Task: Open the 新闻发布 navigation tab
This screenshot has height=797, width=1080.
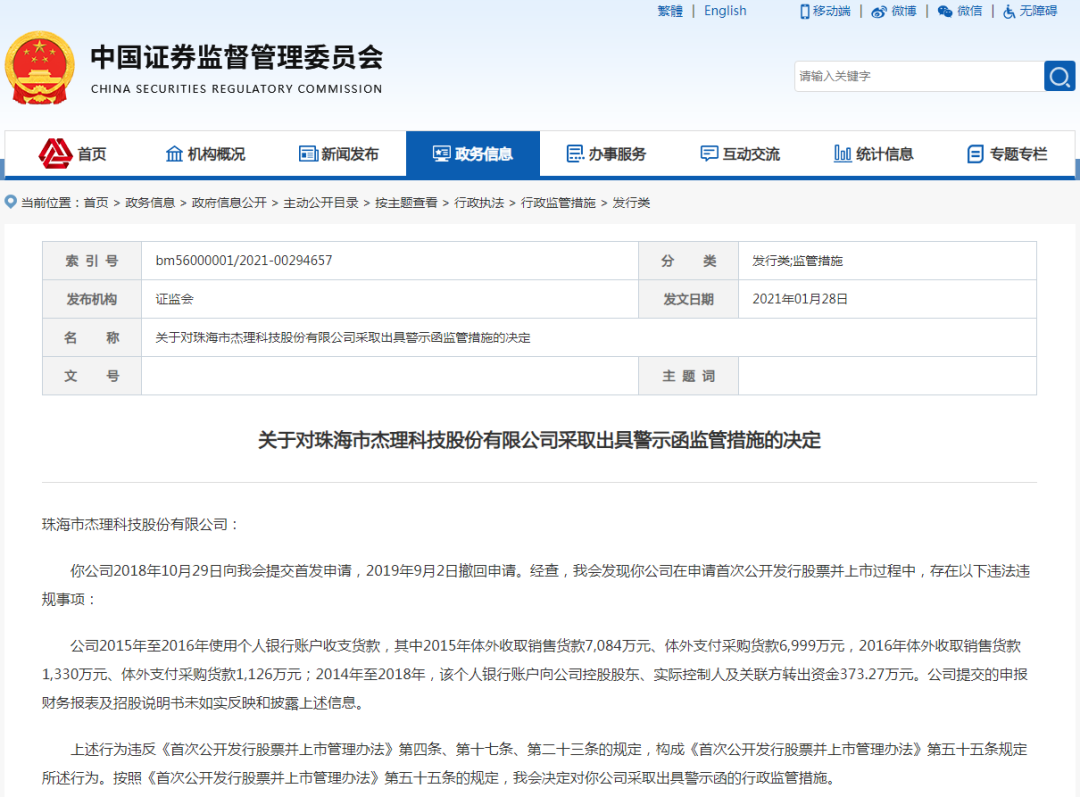Action: pyautogui.click(x=340, y=154)
